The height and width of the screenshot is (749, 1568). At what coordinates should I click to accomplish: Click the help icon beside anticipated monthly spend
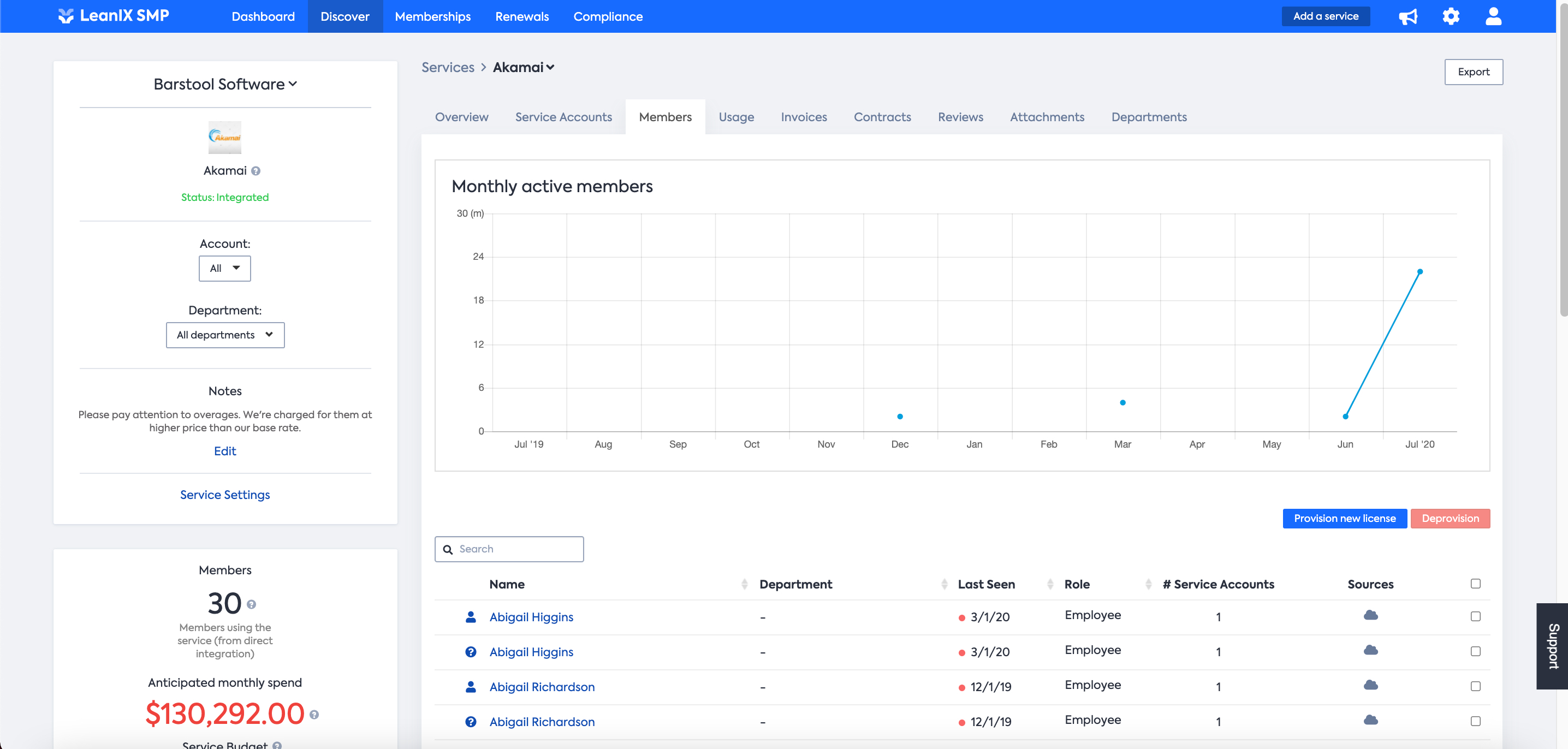coord(314,715)
